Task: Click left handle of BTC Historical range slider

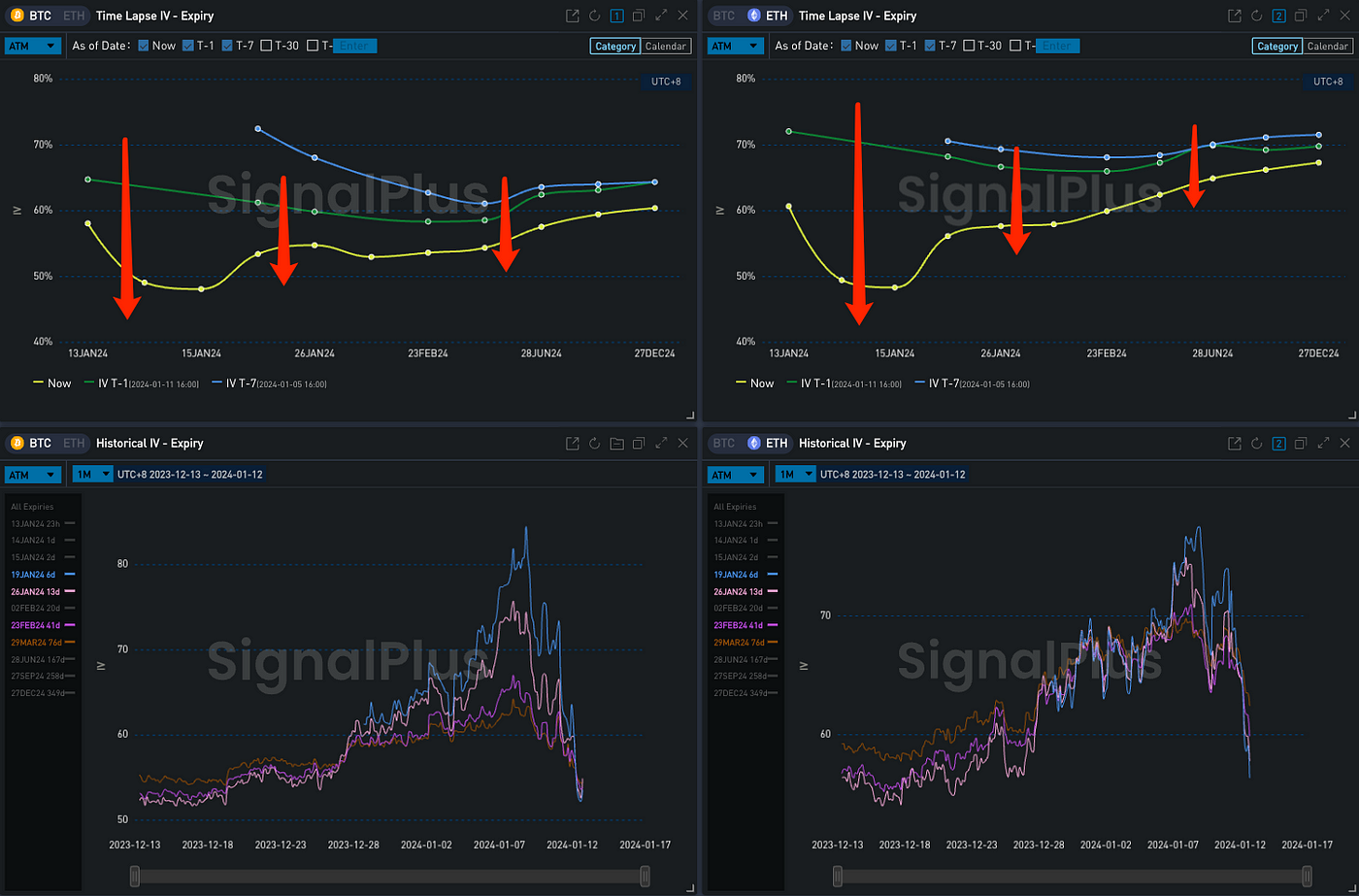Action: click(x=135, y=877)
